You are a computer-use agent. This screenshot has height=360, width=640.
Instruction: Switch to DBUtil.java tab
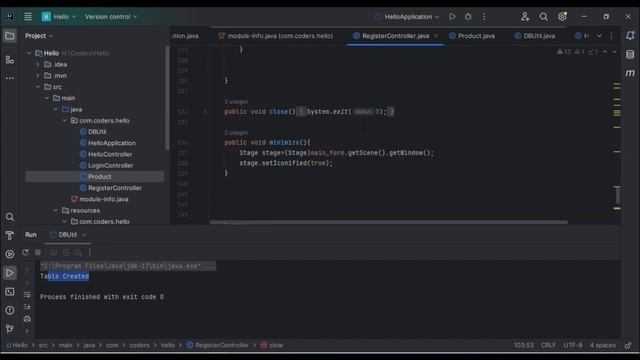pyautogui.click(x=535, y=36)
